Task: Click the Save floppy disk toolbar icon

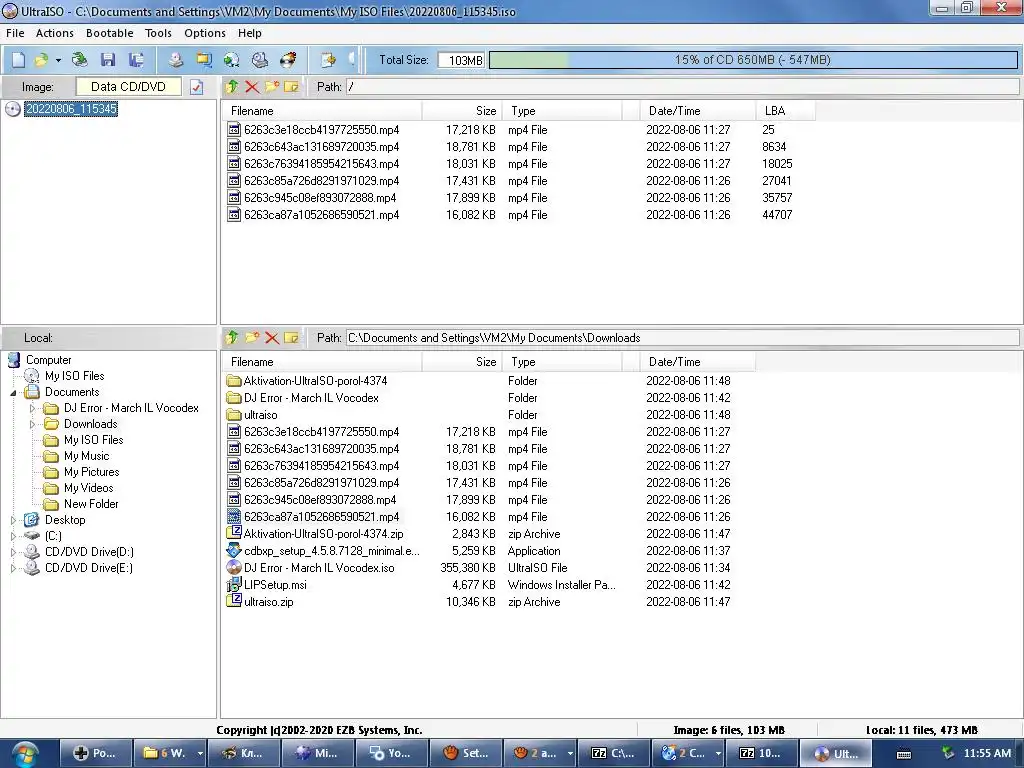Action: [x=108, y=60]
